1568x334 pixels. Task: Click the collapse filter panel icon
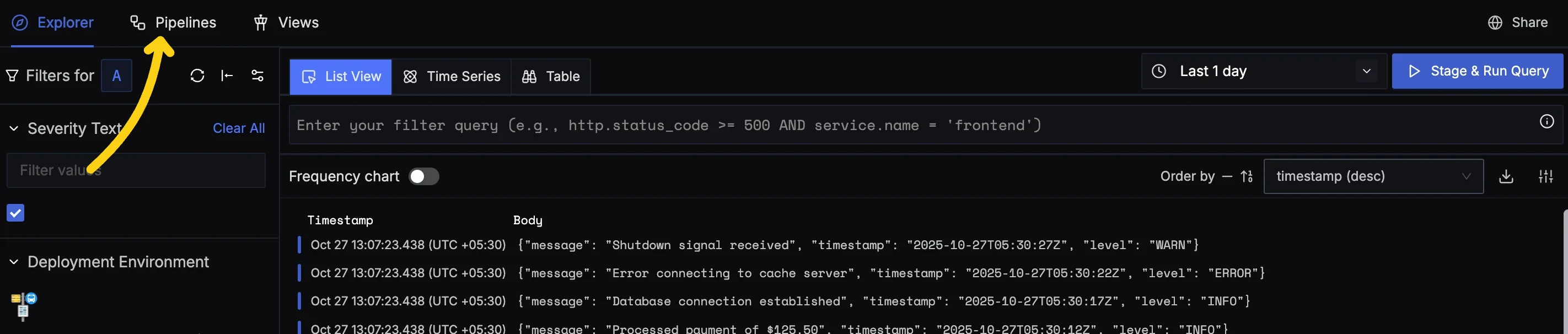[227, 76]
